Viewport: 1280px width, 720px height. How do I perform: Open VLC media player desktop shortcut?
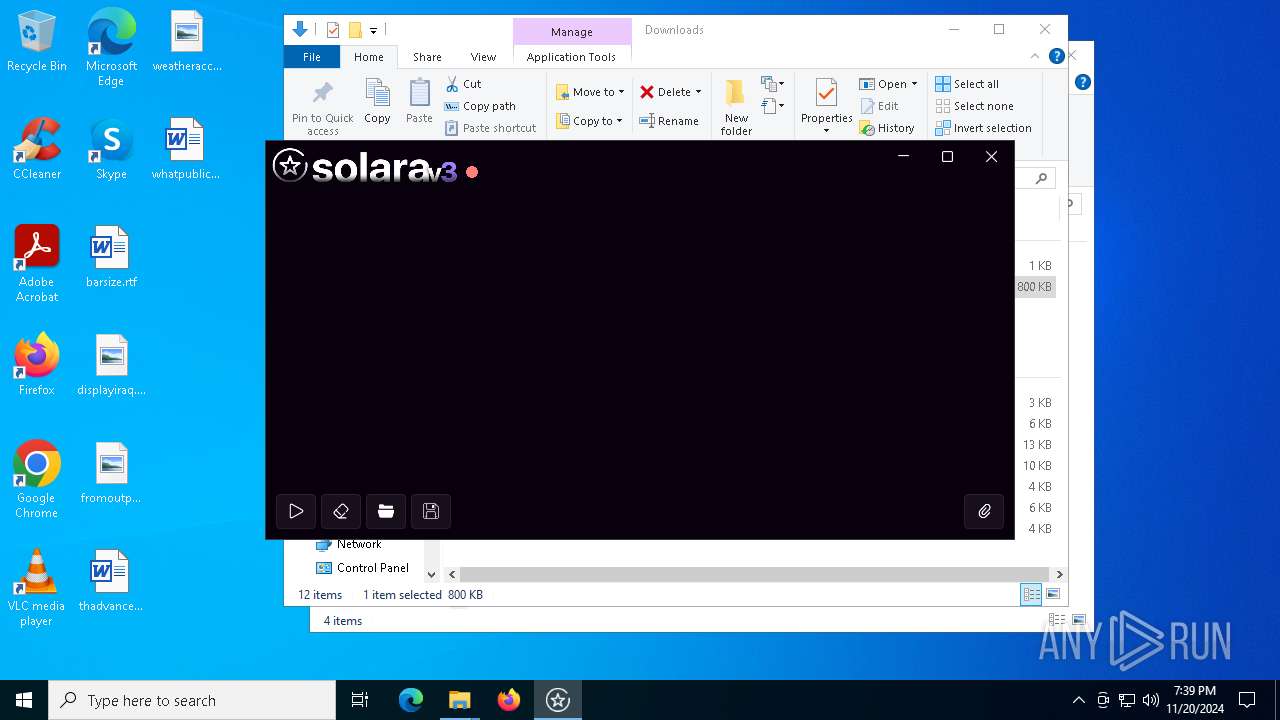pos(37,589)
